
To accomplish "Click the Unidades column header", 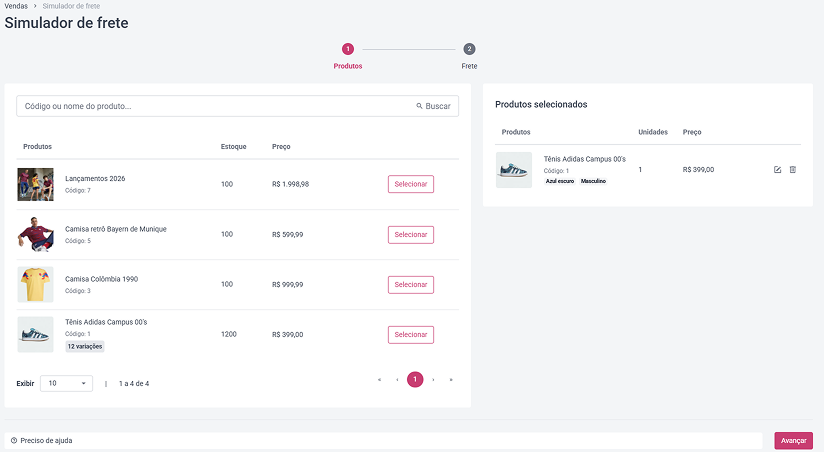I will click(653, 132).
